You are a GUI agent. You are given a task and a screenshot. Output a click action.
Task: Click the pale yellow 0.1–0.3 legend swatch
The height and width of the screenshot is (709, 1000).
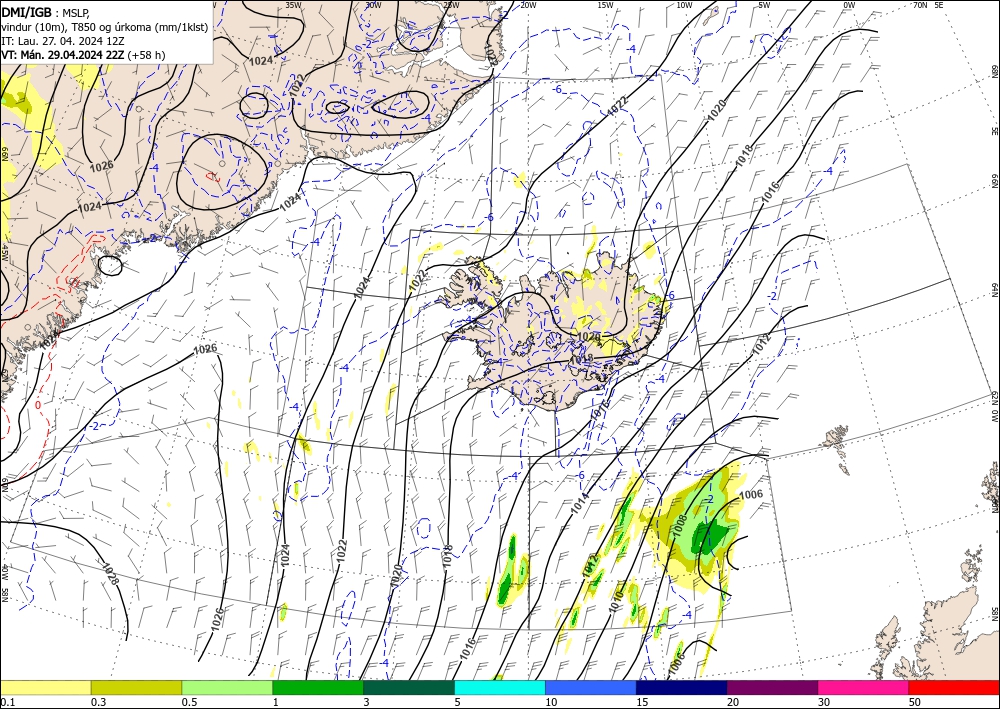45,687
